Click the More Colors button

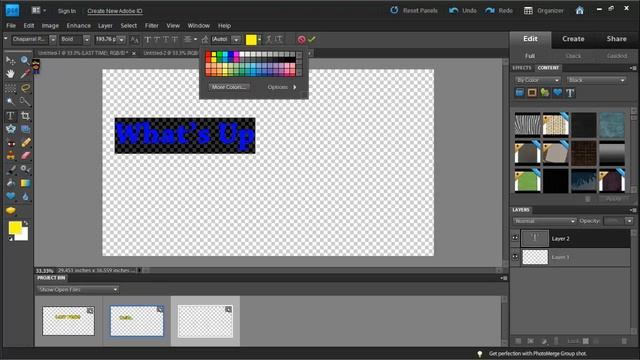229,87
